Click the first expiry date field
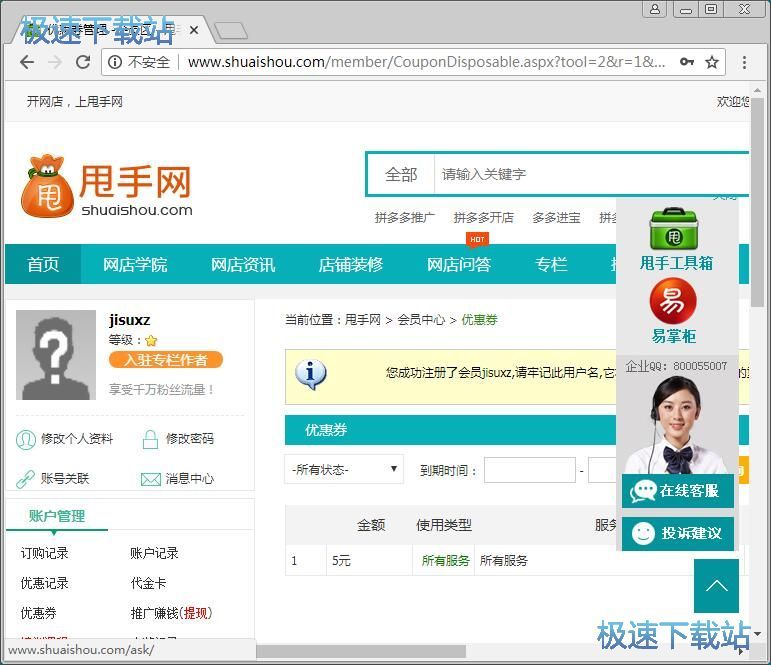This screenshot has height=665, width=771. [x=529, y=470]
